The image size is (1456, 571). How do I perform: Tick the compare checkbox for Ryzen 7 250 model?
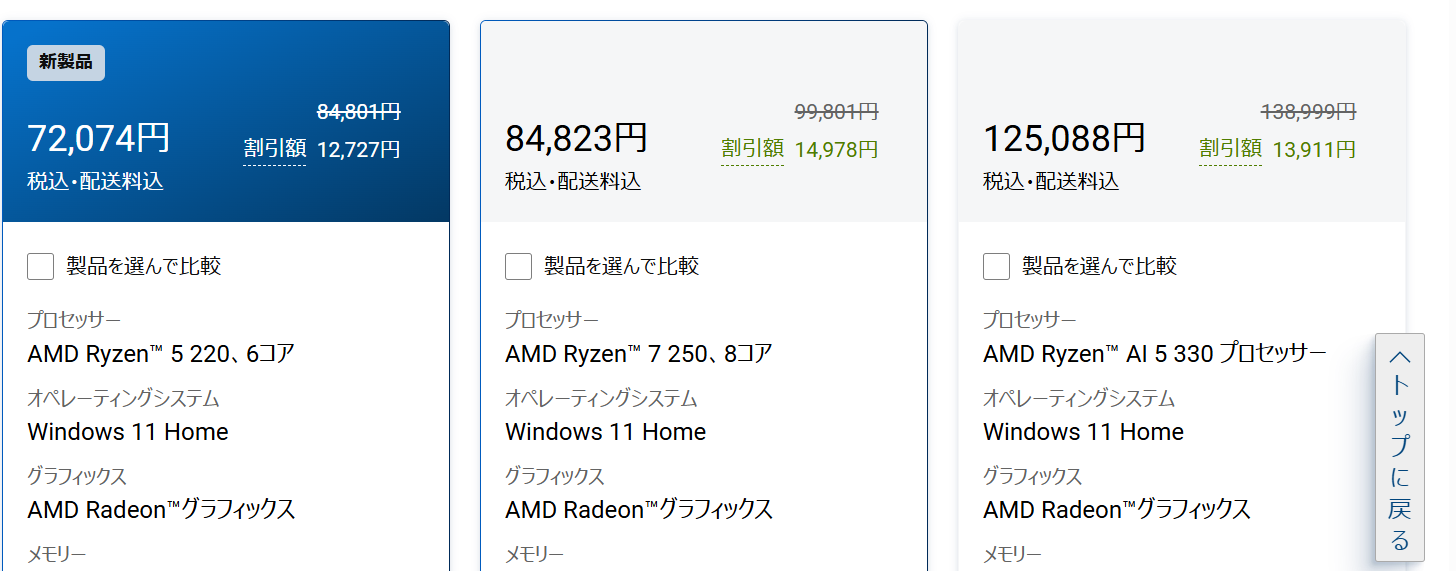(x=519, y=266)
